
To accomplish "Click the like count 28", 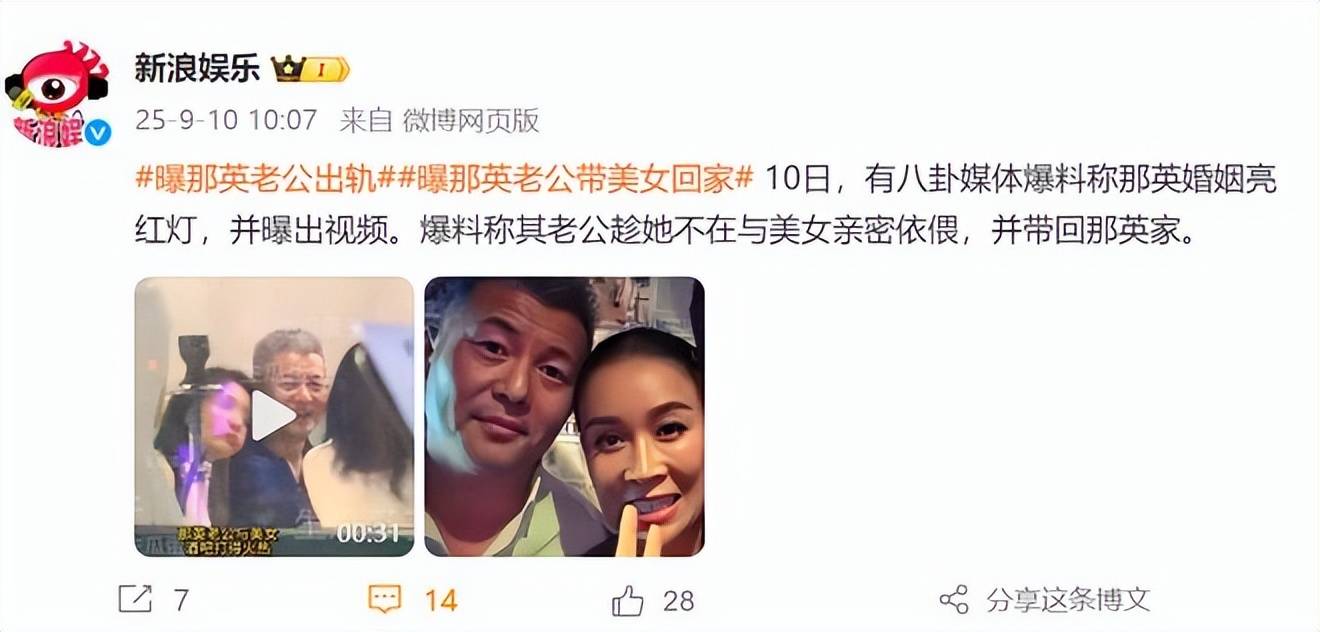I will (679, 600).
